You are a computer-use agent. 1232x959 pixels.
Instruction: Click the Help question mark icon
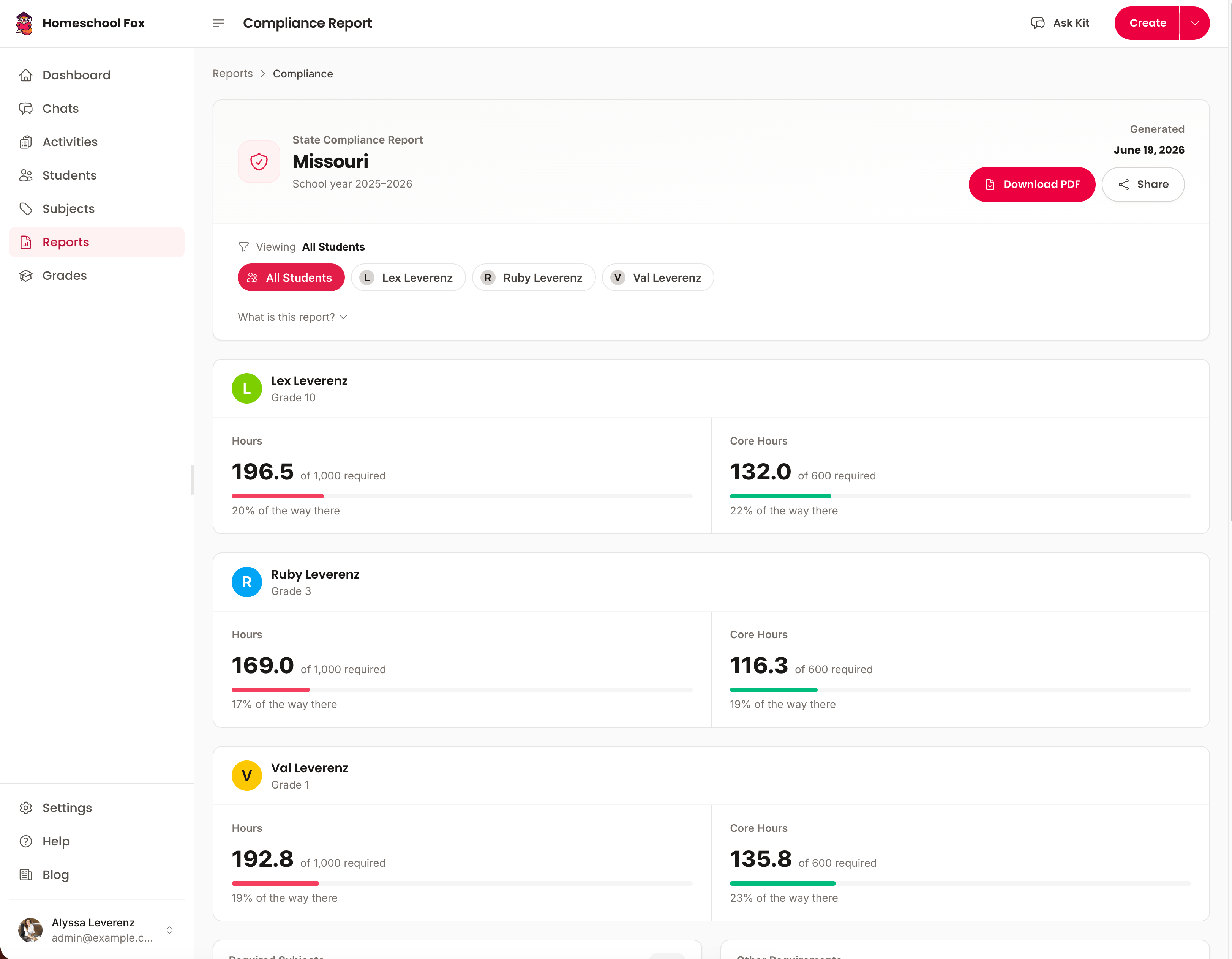pos(26,841)
